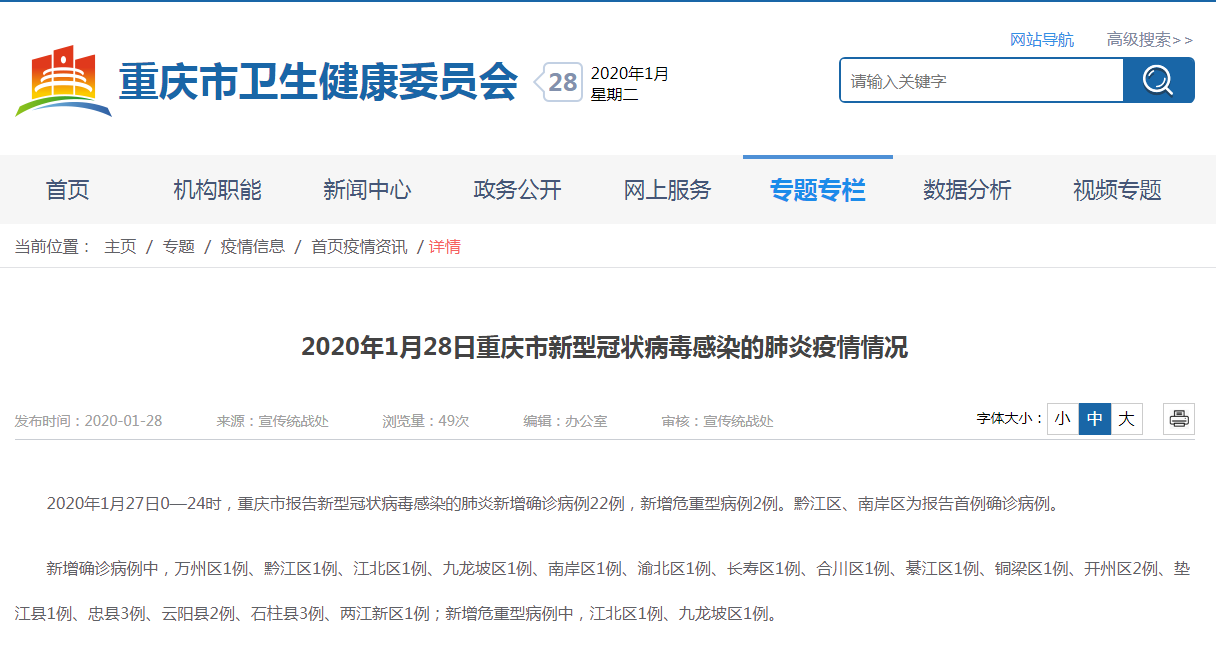Click the keyword search input field
Image resolution: width=1216 pixels, height=661 pixels.
[980, 81]
